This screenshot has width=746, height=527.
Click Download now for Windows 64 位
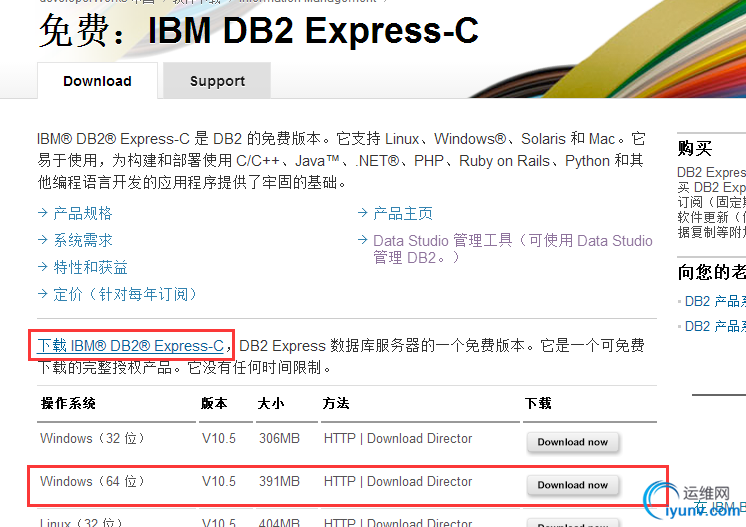click(x=573, y=485)
